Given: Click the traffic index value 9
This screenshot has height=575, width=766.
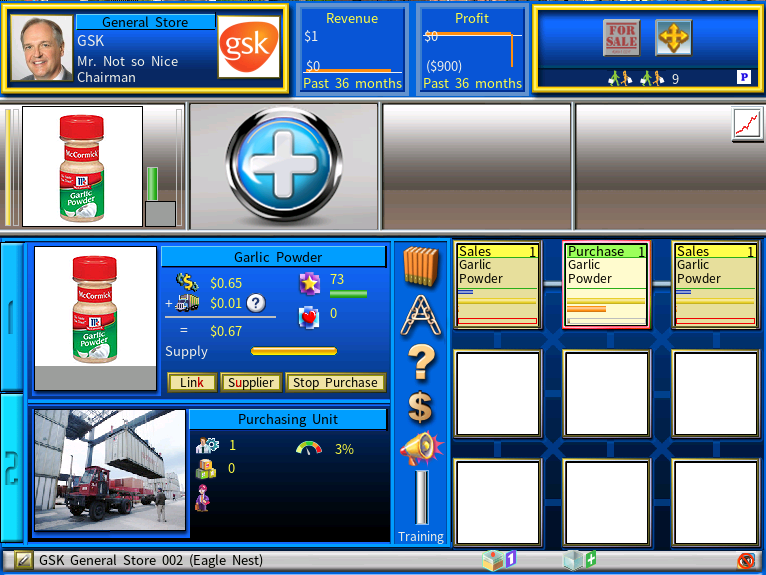Looking at the screenshot, I should pyautogui.click(x=675, y=79).
